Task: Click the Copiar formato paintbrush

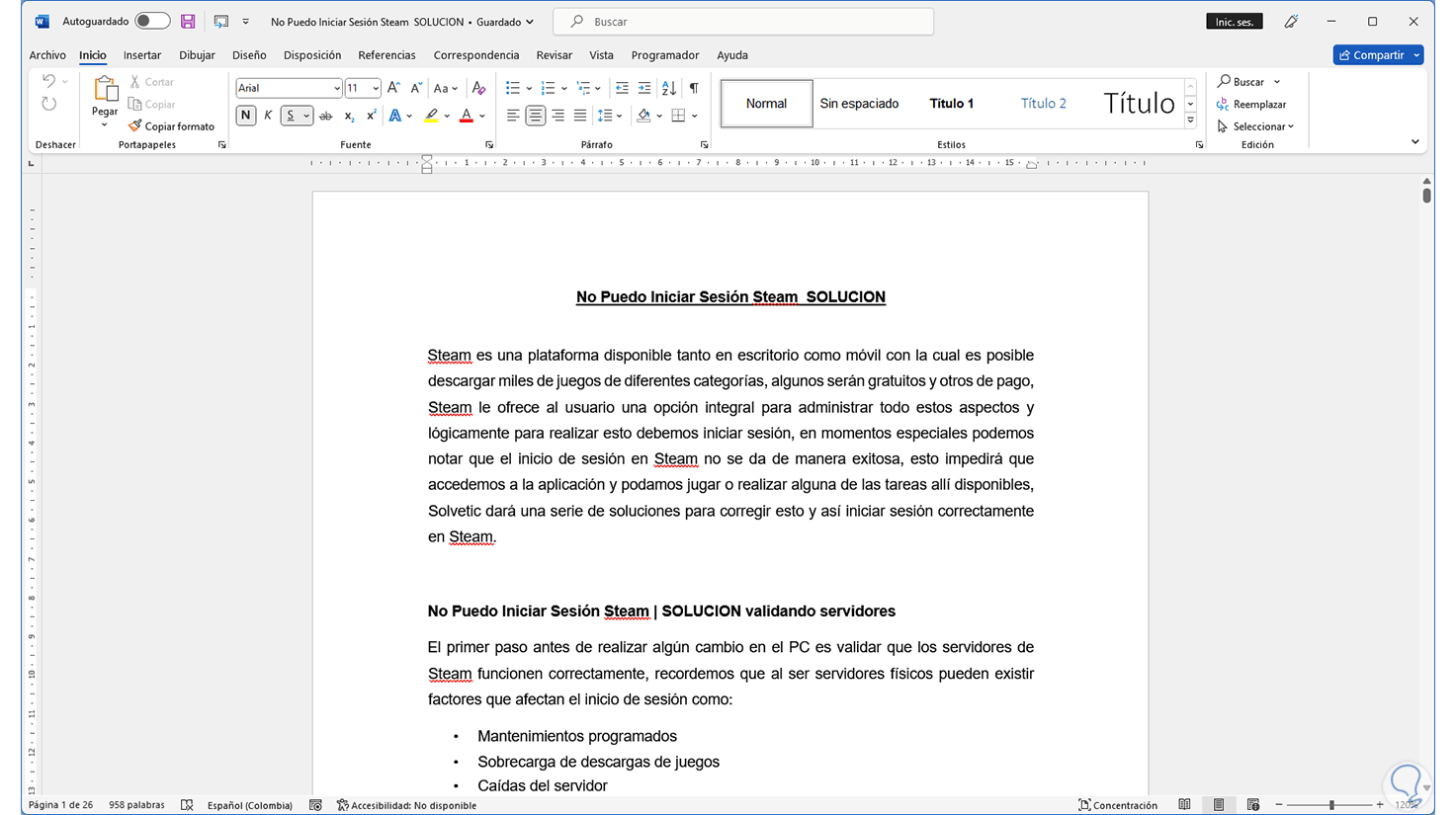Action: (x=171, y=126)
